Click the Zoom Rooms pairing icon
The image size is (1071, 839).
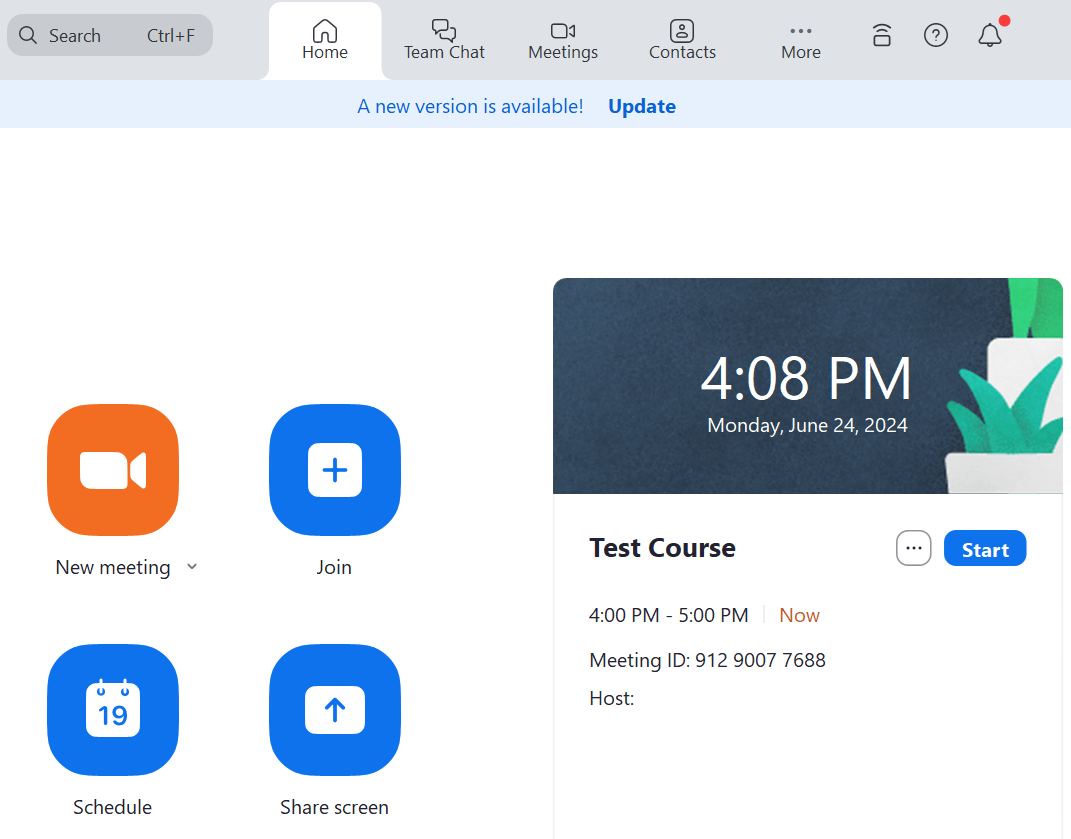tap(882, 35)
